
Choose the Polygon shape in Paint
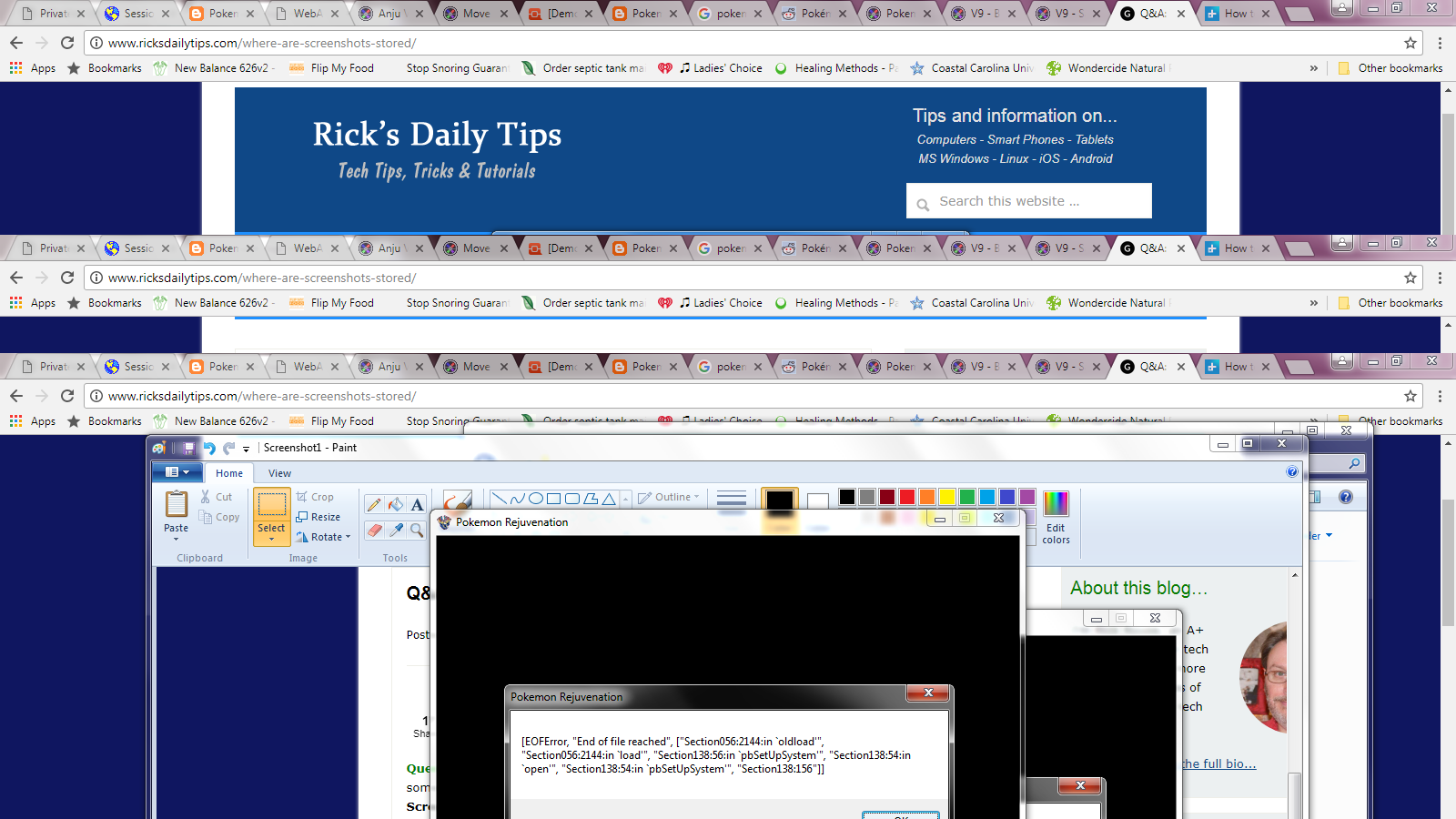590,499
